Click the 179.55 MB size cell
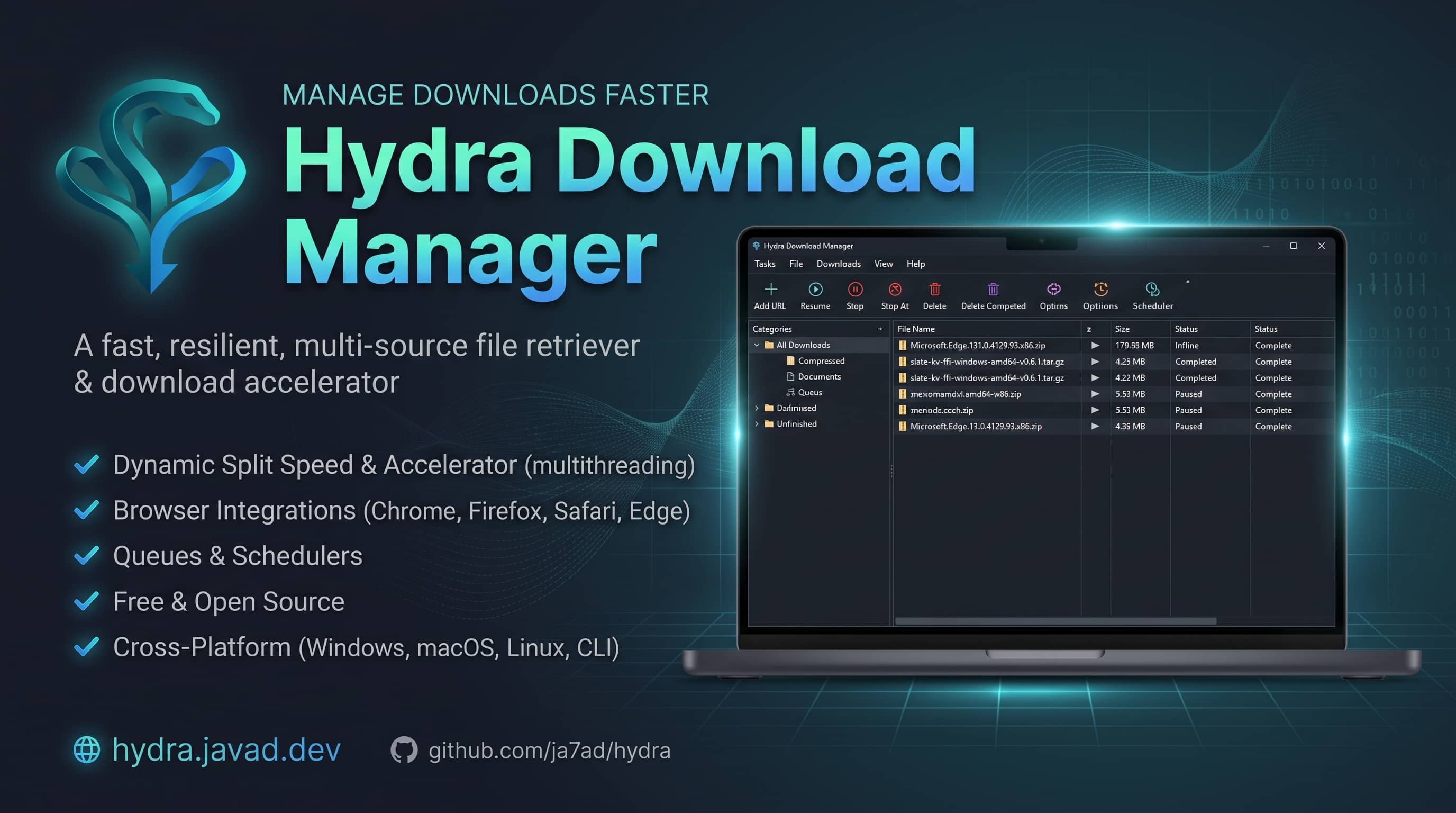The height and width of the screenshot is (813, 1456). 1134,346
